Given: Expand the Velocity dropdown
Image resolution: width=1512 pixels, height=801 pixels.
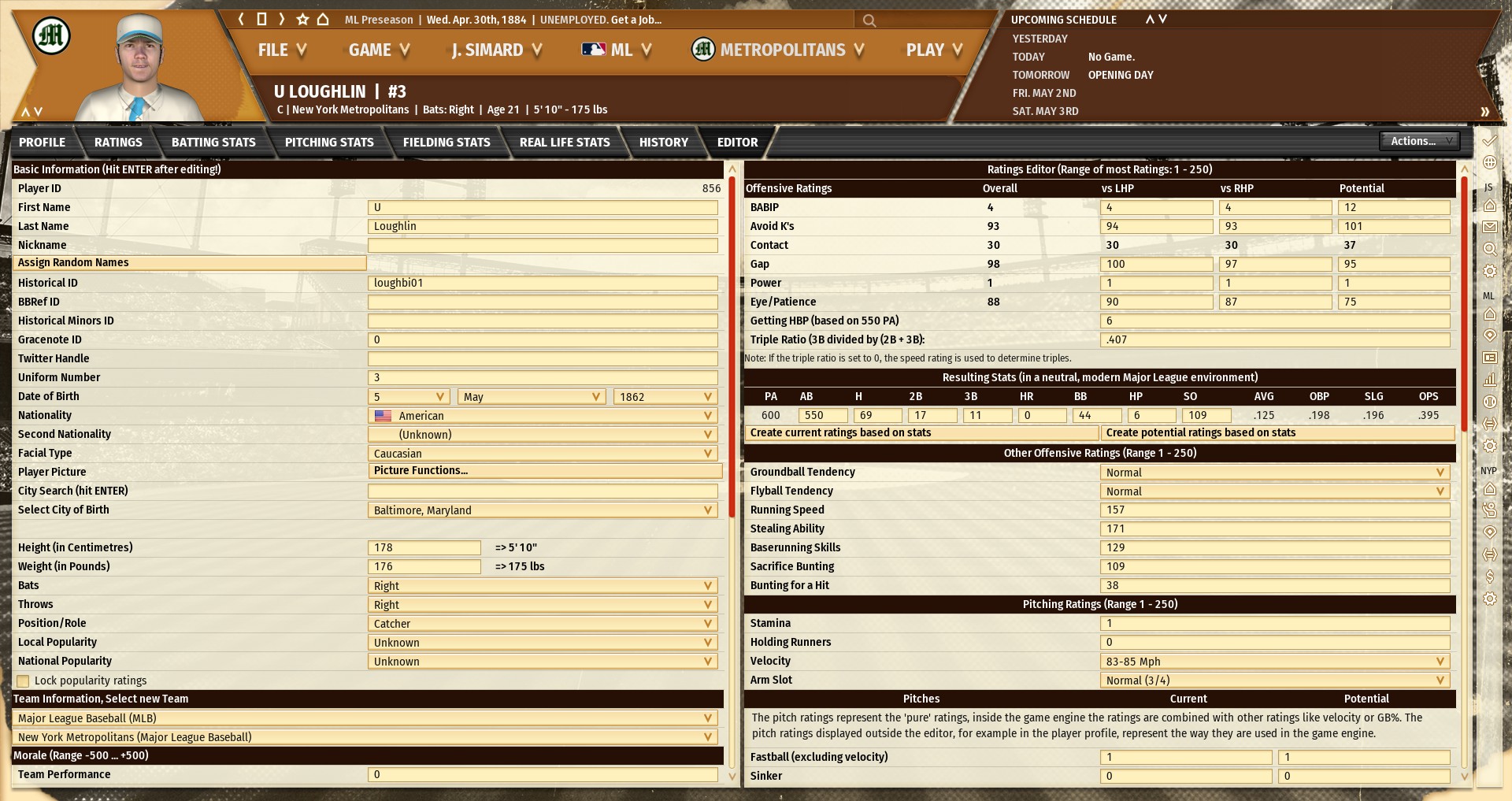Looking at the screenshot, I should click(1274, 662).
